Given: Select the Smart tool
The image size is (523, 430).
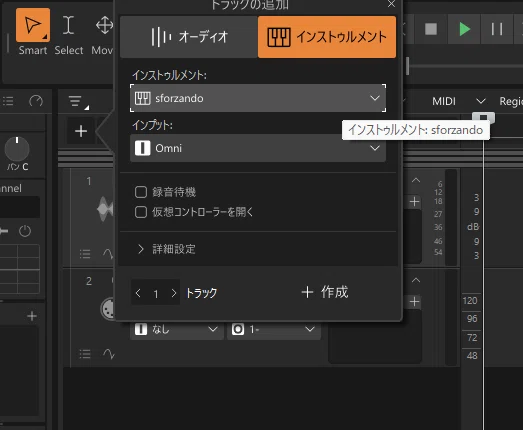Looking at the screenshot, I should [x=33, y=25].
